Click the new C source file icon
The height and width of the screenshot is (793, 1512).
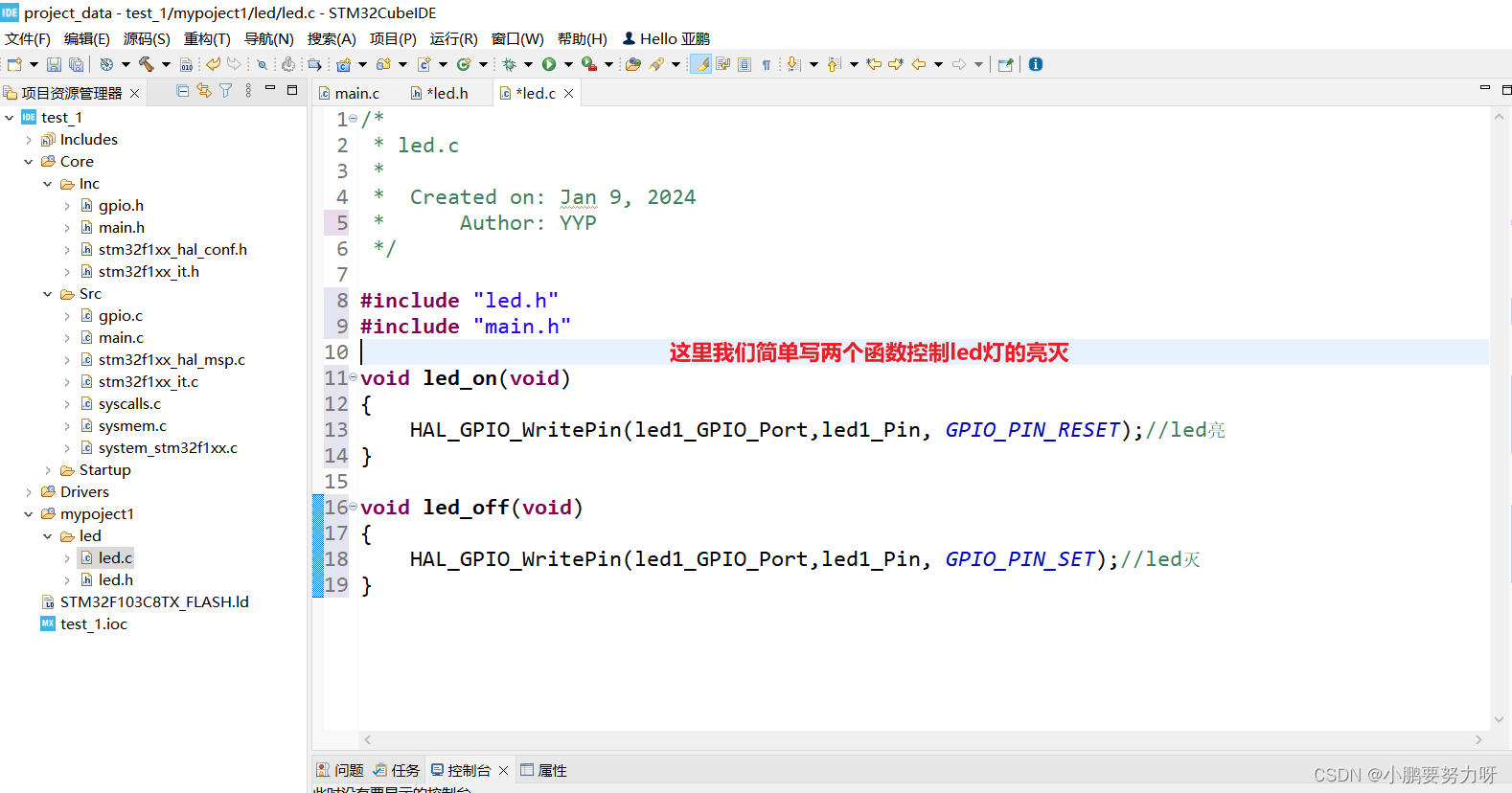(424, 64)
